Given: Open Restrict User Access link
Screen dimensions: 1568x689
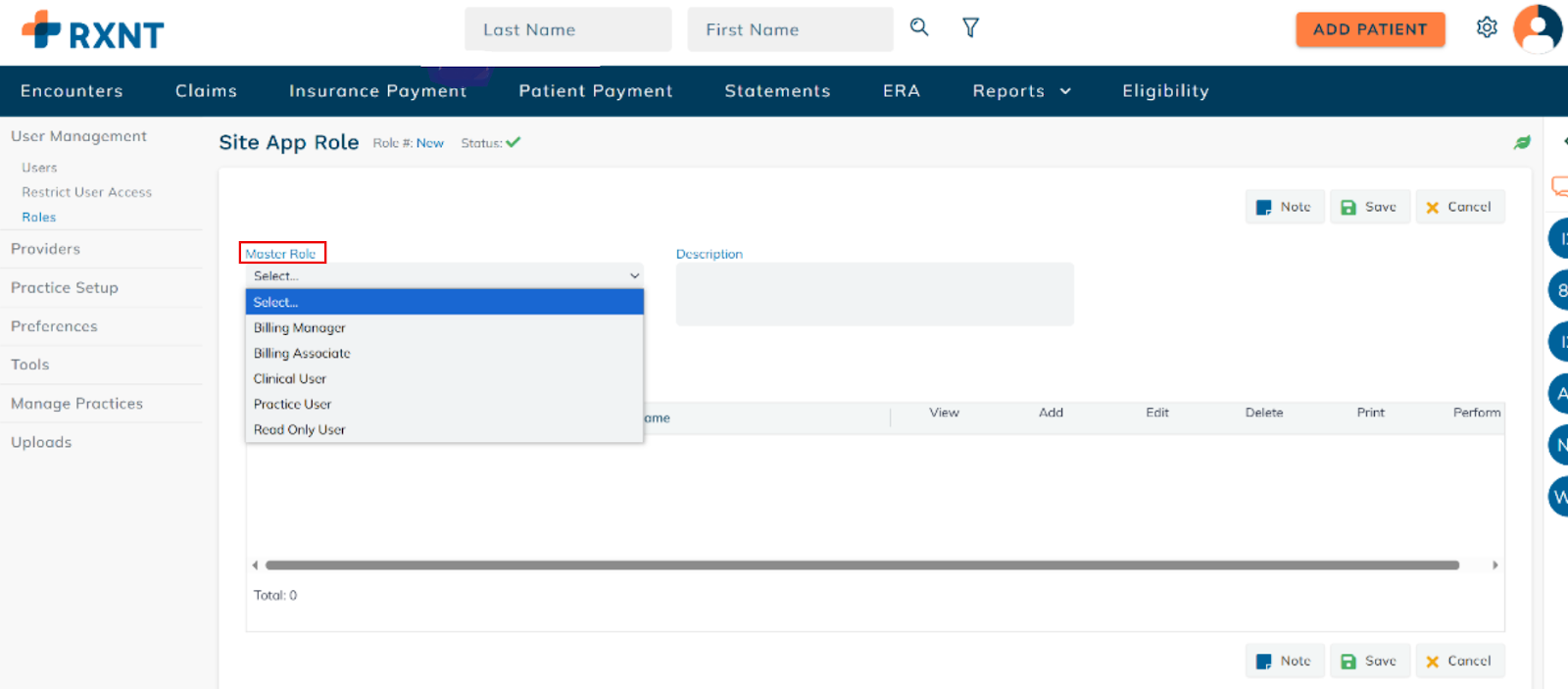Looking at the screenshot, I should (x=87, y=192).
